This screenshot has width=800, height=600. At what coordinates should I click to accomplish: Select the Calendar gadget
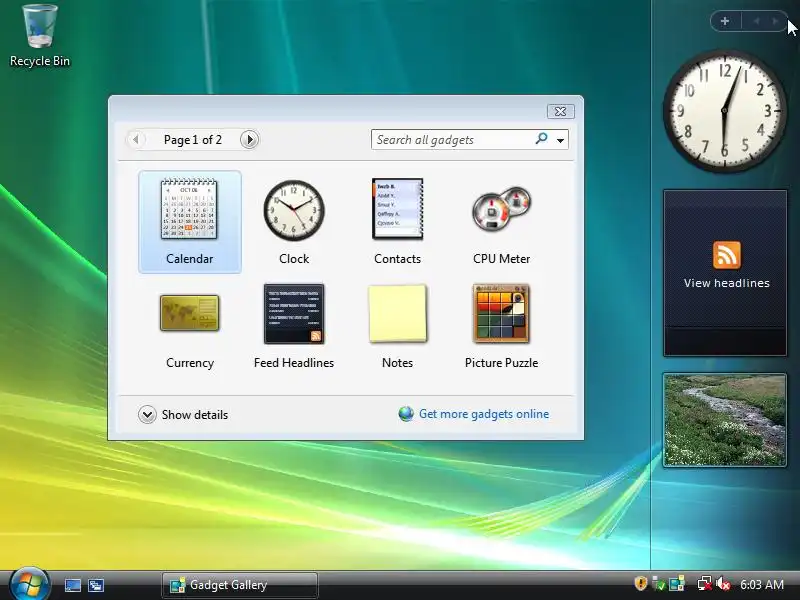(189, 222)
